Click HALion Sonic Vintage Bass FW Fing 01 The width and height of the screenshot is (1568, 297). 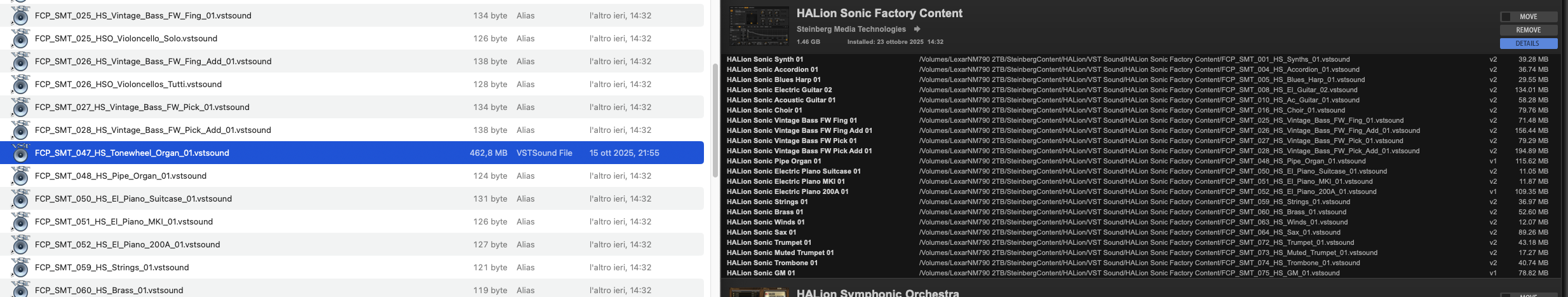tap(792, 120)
